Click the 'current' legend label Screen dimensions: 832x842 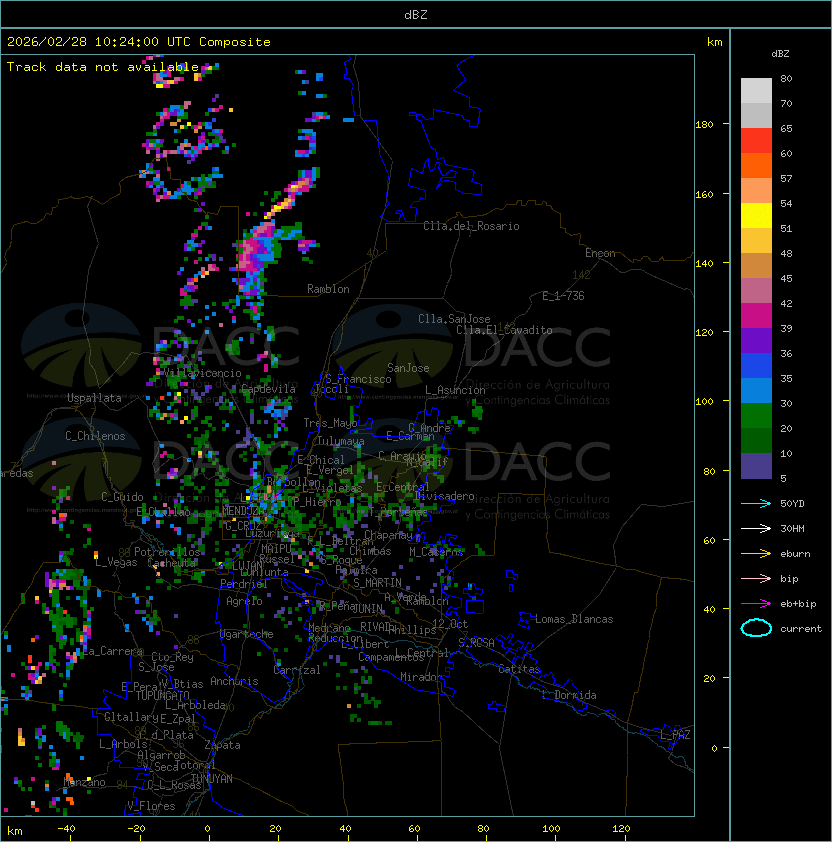801,629
